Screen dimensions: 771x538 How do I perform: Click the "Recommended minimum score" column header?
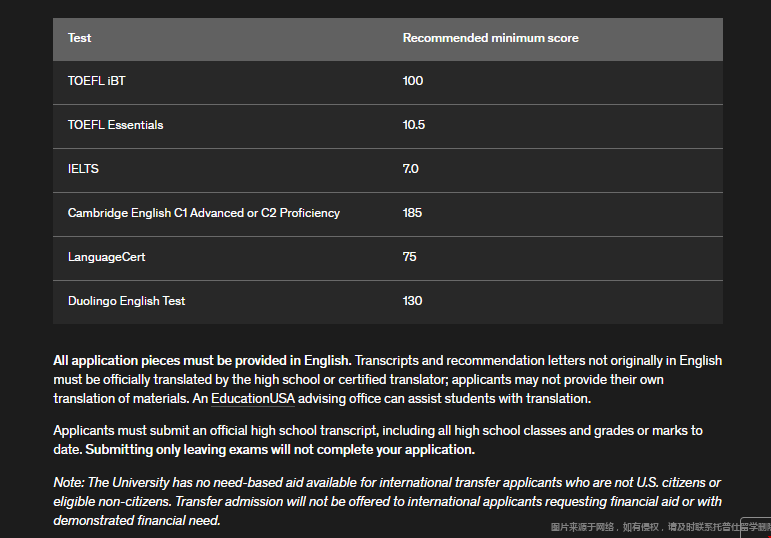pos(490,38)
